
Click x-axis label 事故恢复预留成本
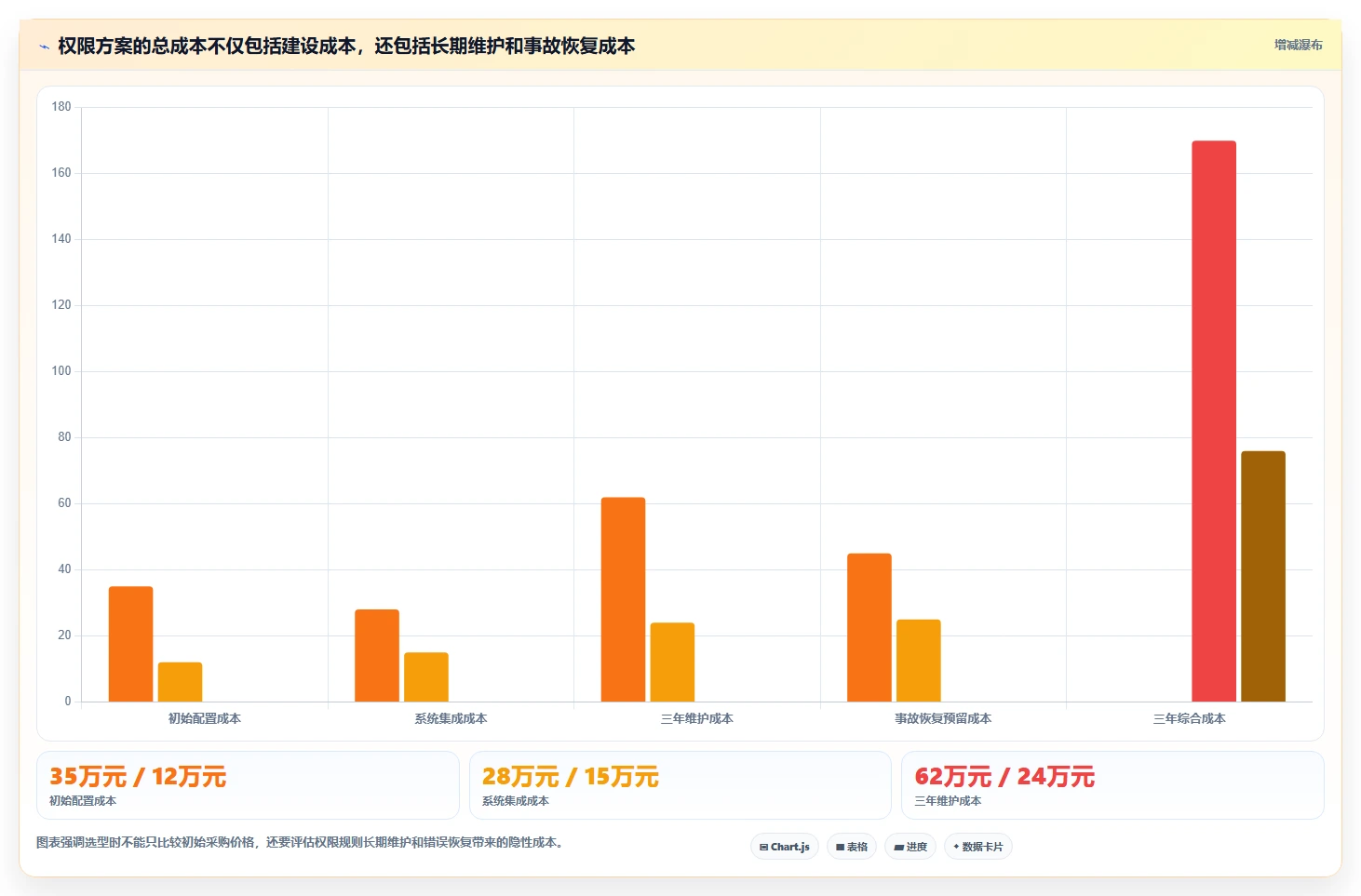943,718
